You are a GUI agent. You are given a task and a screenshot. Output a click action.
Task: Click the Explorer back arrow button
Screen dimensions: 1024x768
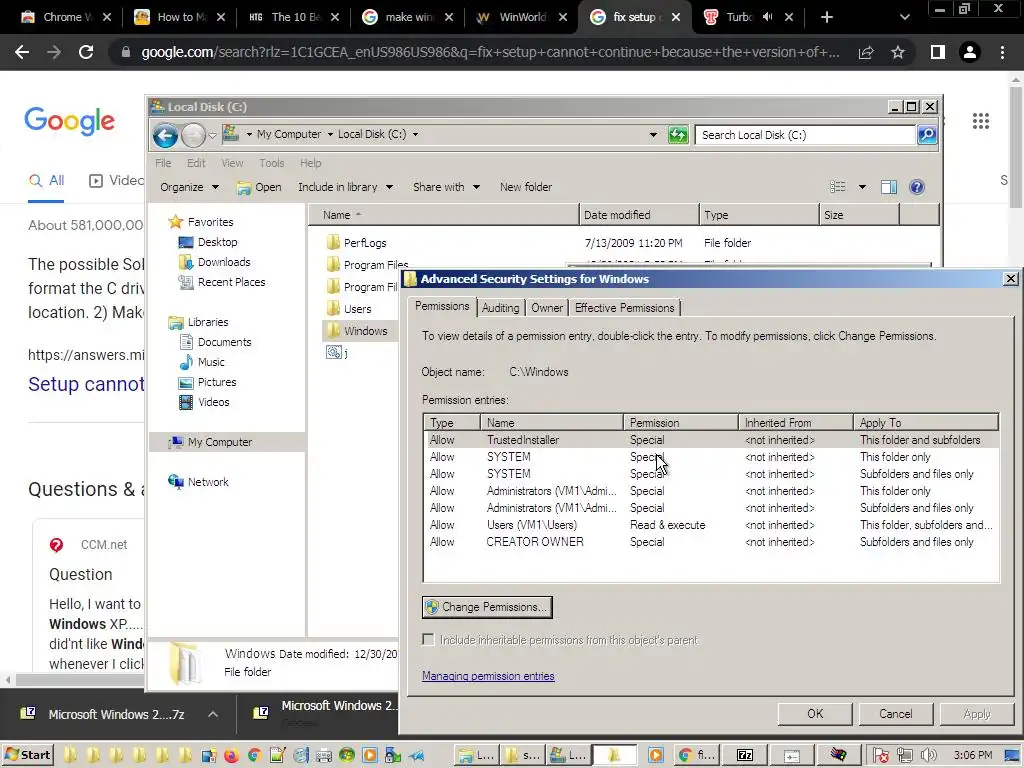click(165, 136)
